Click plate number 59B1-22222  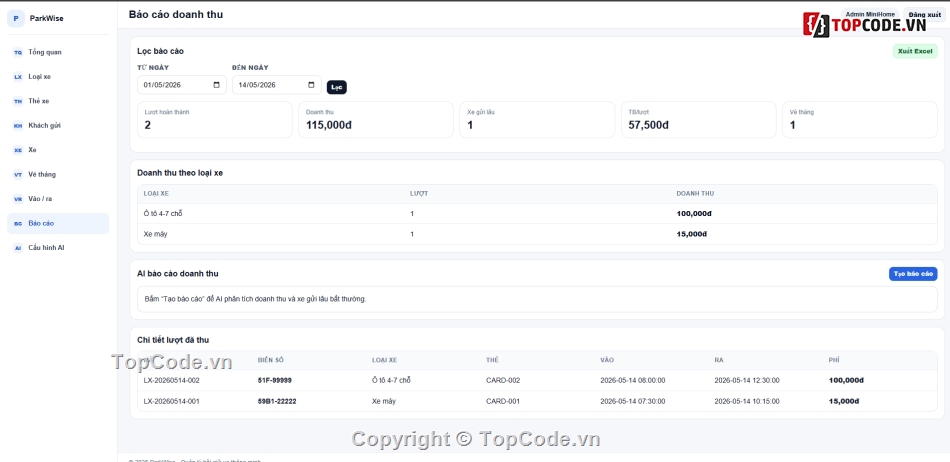coord(277,401)
